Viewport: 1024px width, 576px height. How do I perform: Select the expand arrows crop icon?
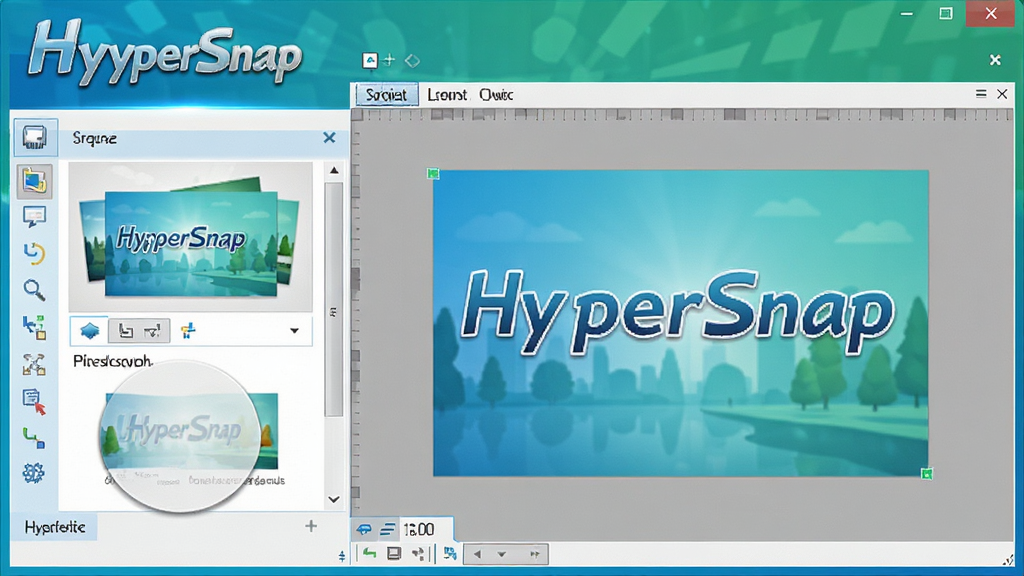pos(34,364)
